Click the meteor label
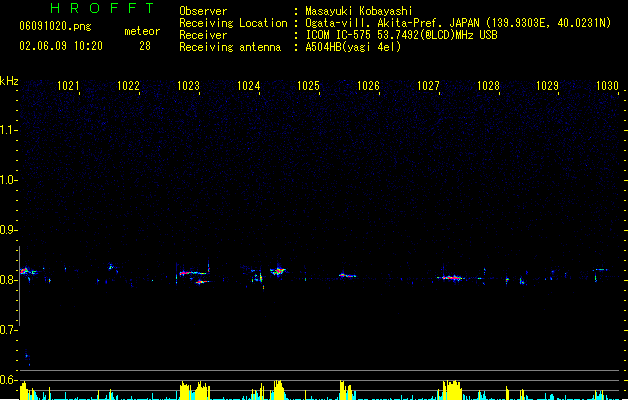629x400 pixels. click(142, 31)
